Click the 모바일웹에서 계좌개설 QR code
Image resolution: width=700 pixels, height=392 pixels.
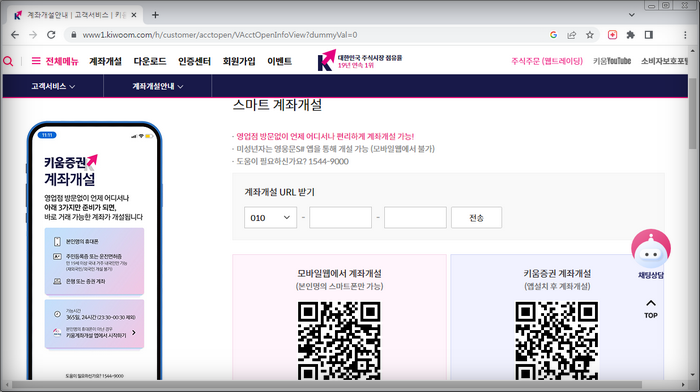pos(339,341)
